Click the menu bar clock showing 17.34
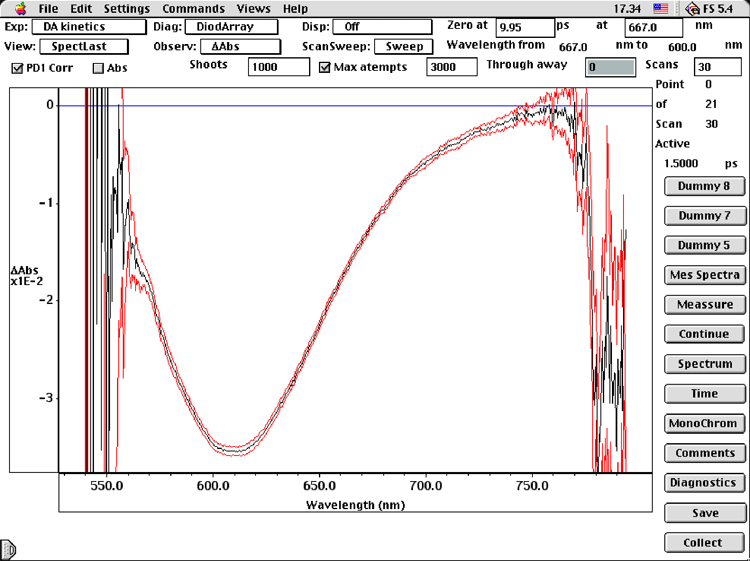 point(627,9)
